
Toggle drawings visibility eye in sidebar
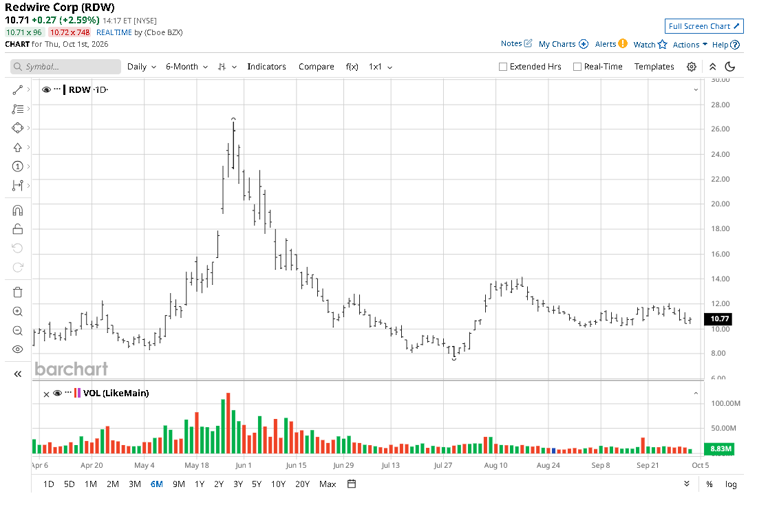click(x=18, y=349)
